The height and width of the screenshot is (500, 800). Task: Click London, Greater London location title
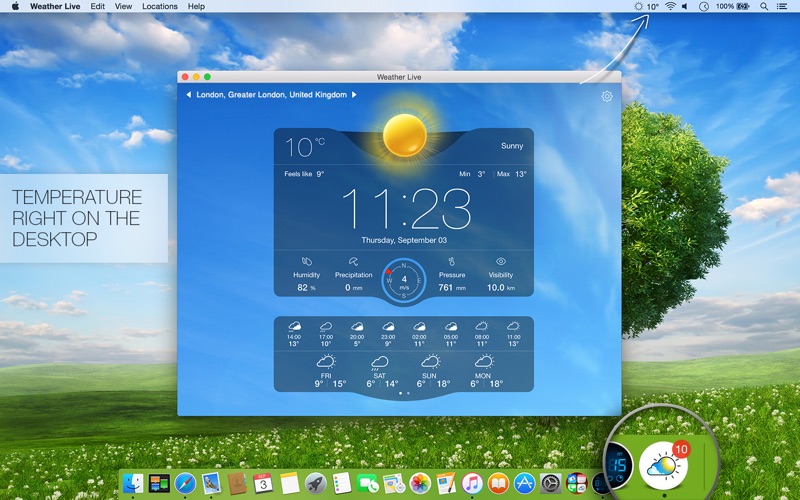click(x=271, y=95)
